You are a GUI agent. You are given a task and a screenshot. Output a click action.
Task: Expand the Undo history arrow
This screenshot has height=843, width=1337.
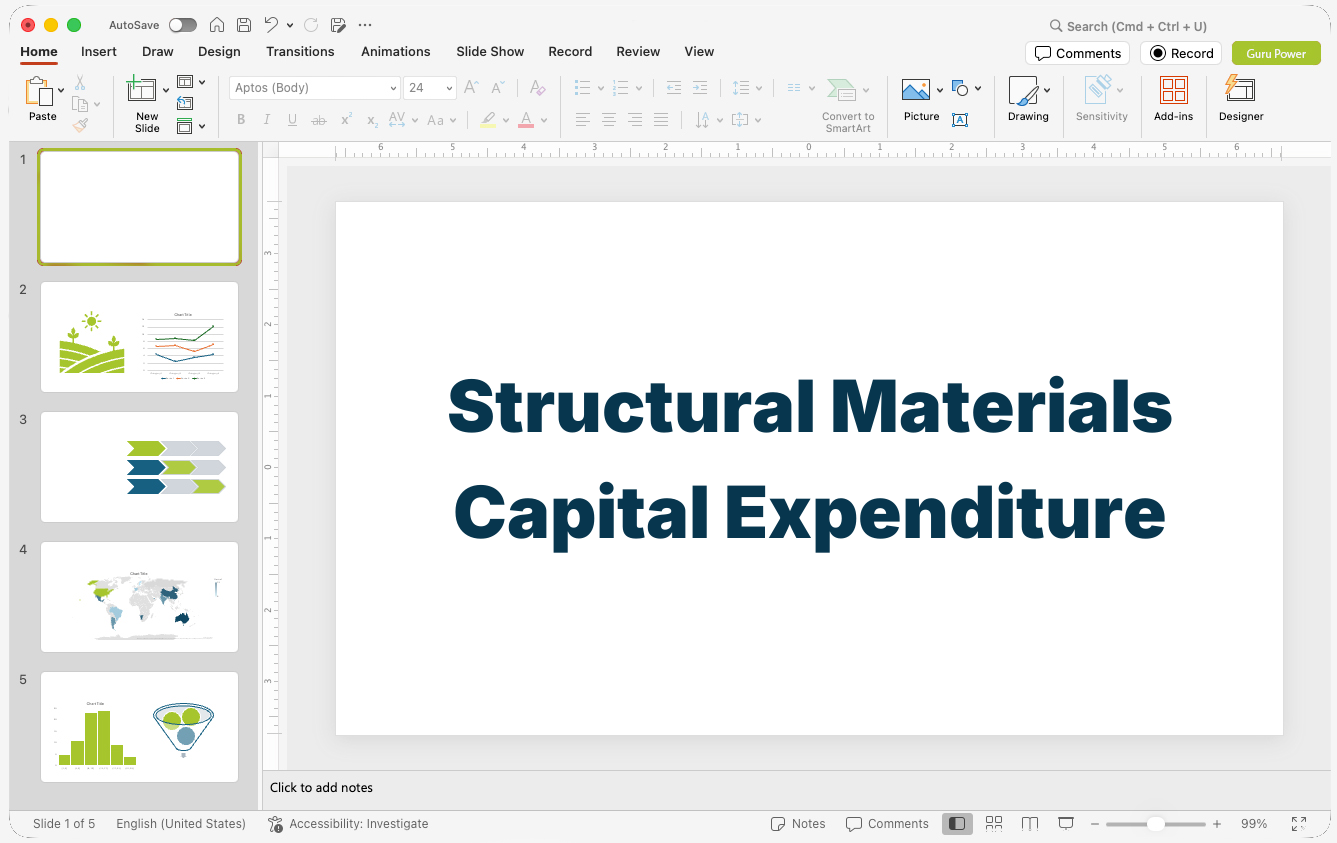pos(290,25)
